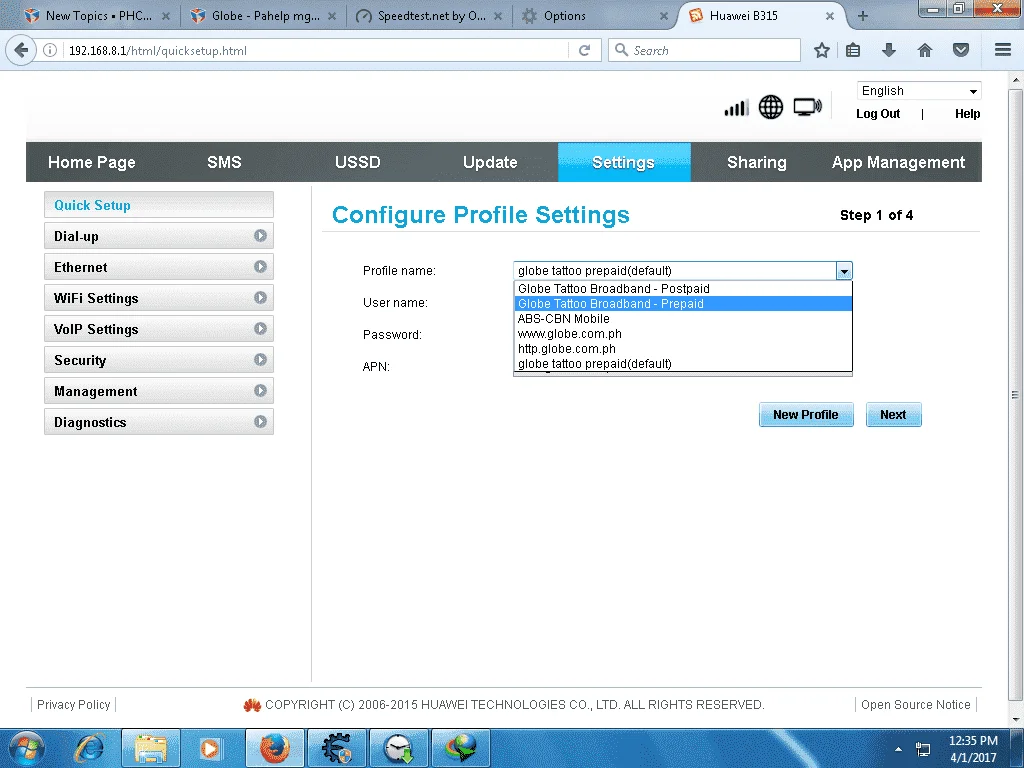The width and height of the screenshot is (1024, 768).
Task: Open the English language dropdown
Action: (x=919, y=91)
